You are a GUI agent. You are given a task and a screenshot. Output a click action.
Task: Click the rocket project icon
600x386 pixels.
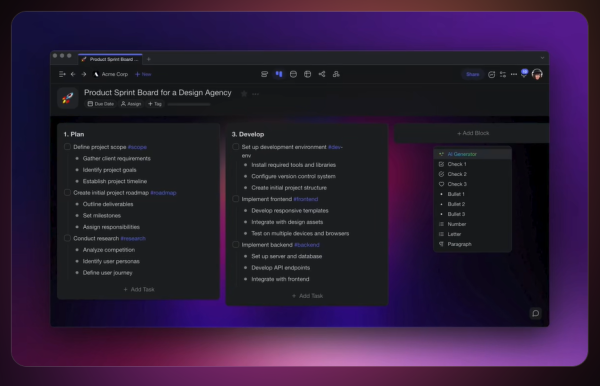pyautogui.click(x=68, y=98)
